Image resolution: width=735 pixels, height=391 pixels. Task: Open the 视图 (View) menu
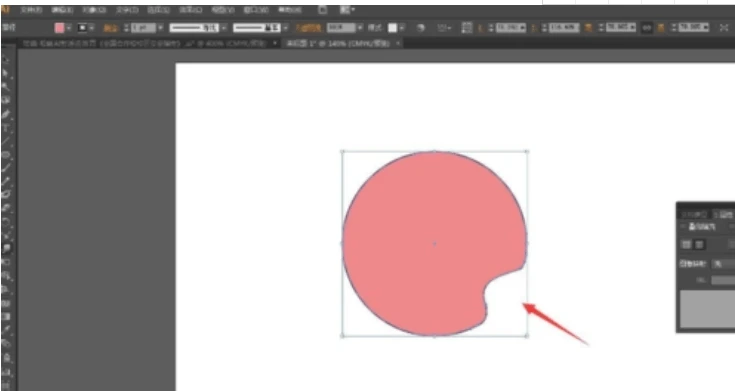(x=223, y=10)
